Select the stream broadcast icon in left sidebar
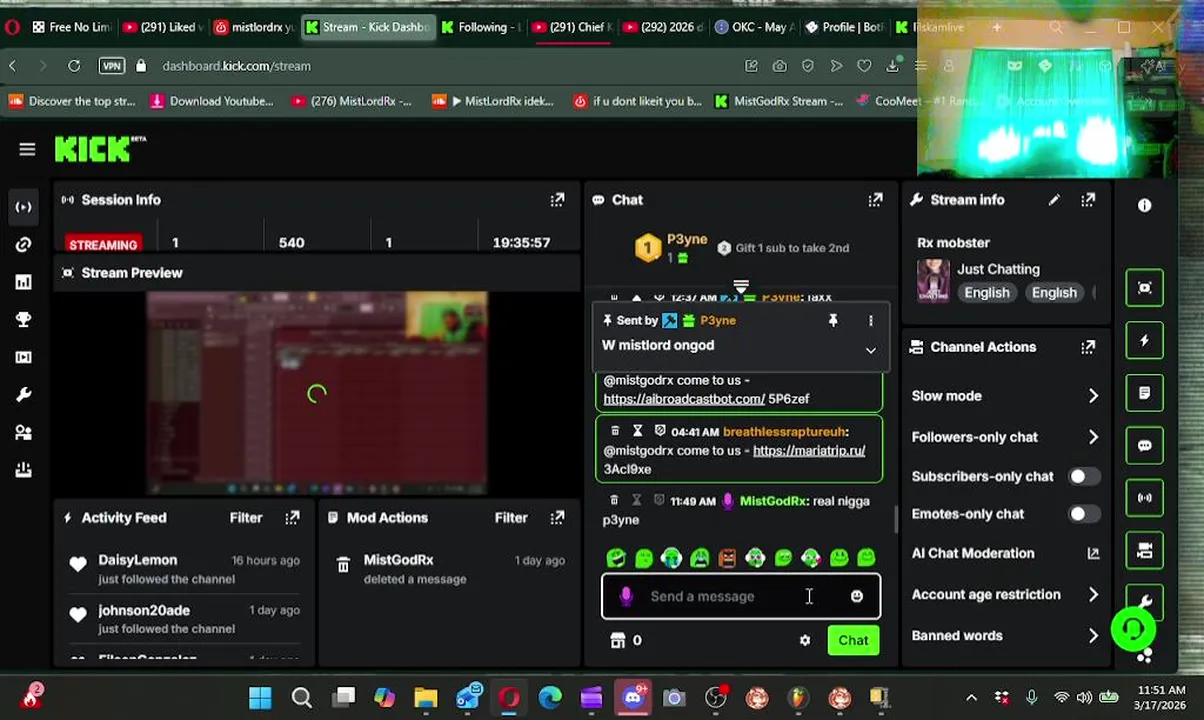 click(x=23, y=207)
